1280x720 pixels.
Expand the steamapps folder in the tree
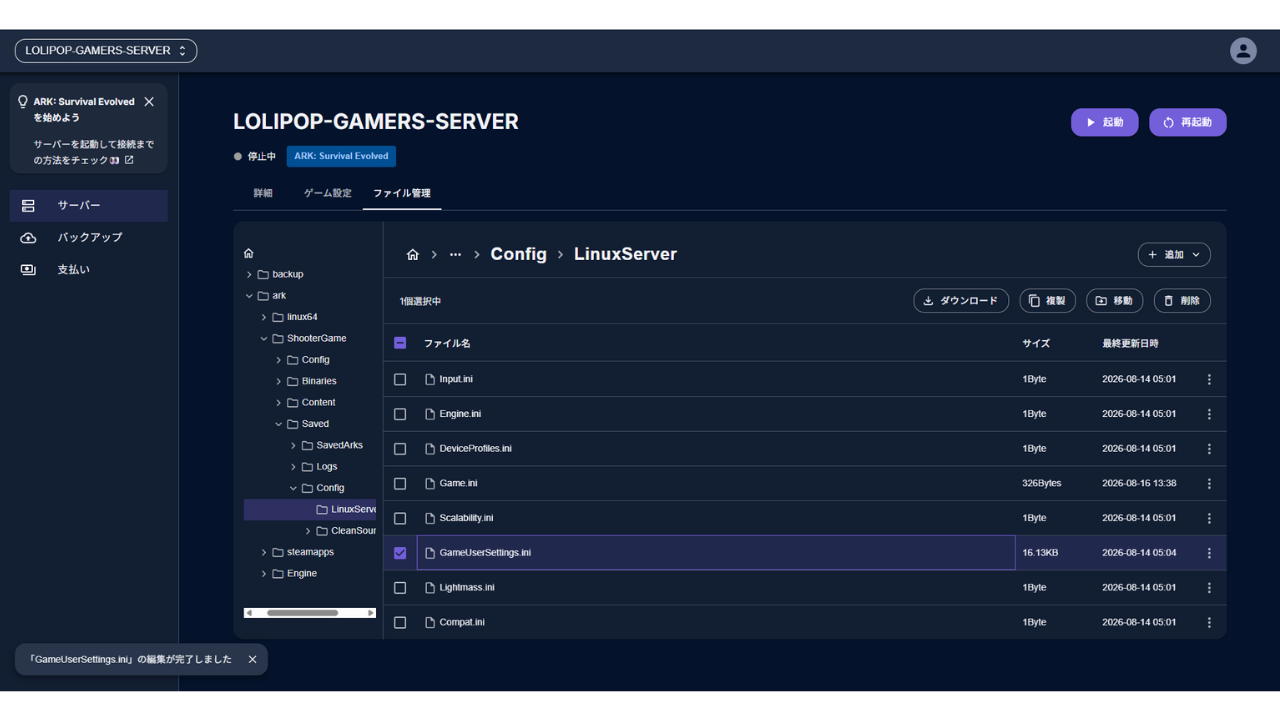point(264,552)
